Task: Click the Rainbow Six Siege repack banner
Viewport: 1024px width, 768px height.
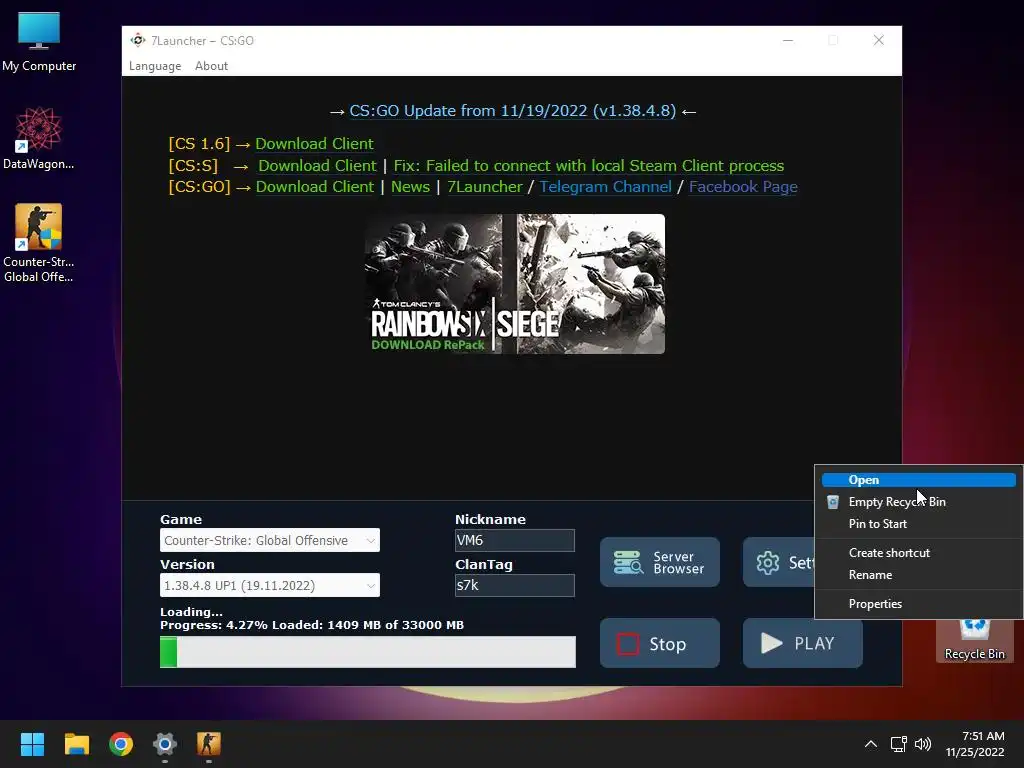Action: 515,284
